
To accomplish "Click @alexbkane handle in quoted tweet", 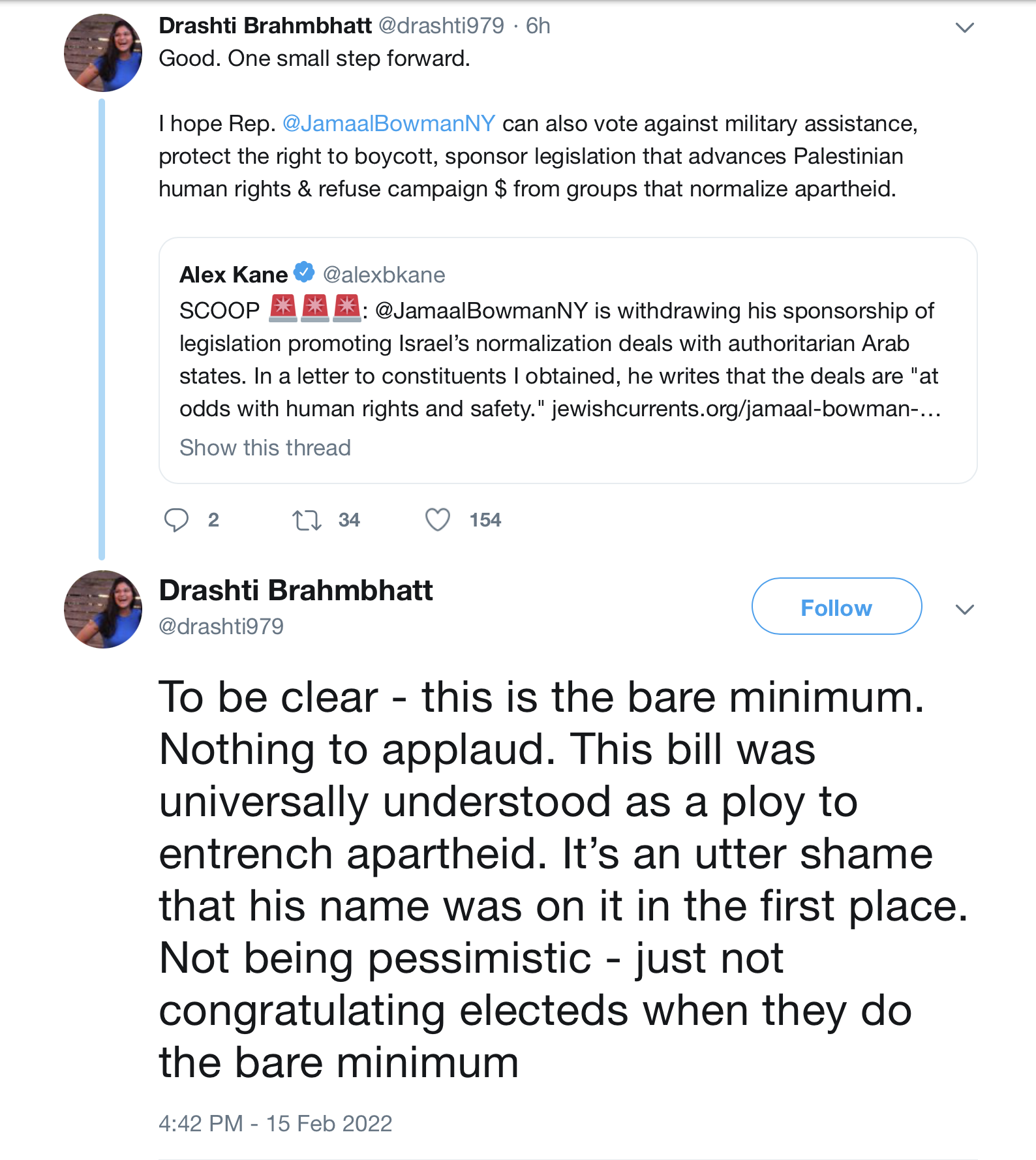I will point(384,275).
